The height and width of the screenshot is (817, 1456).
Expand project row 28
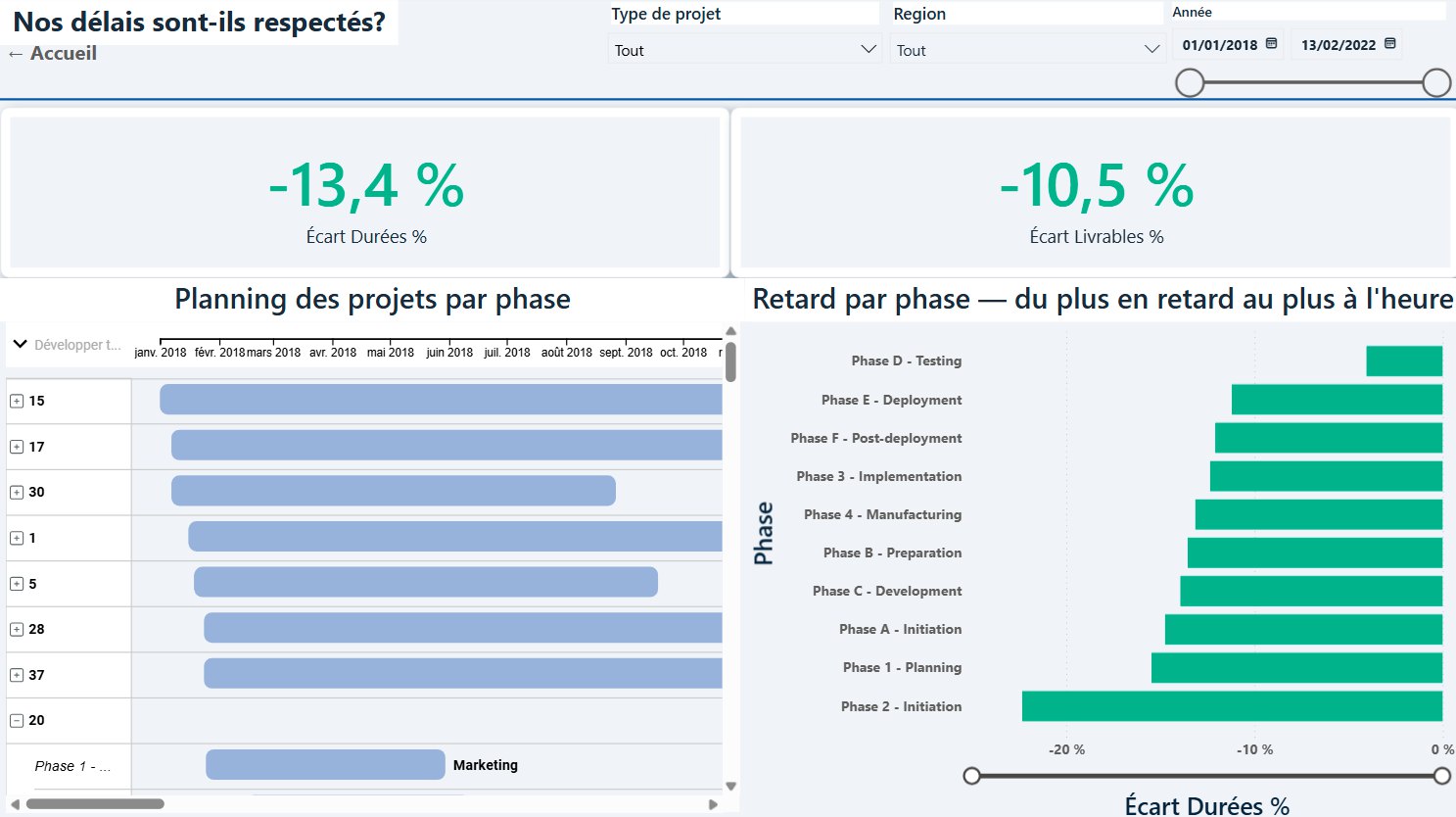17,629
